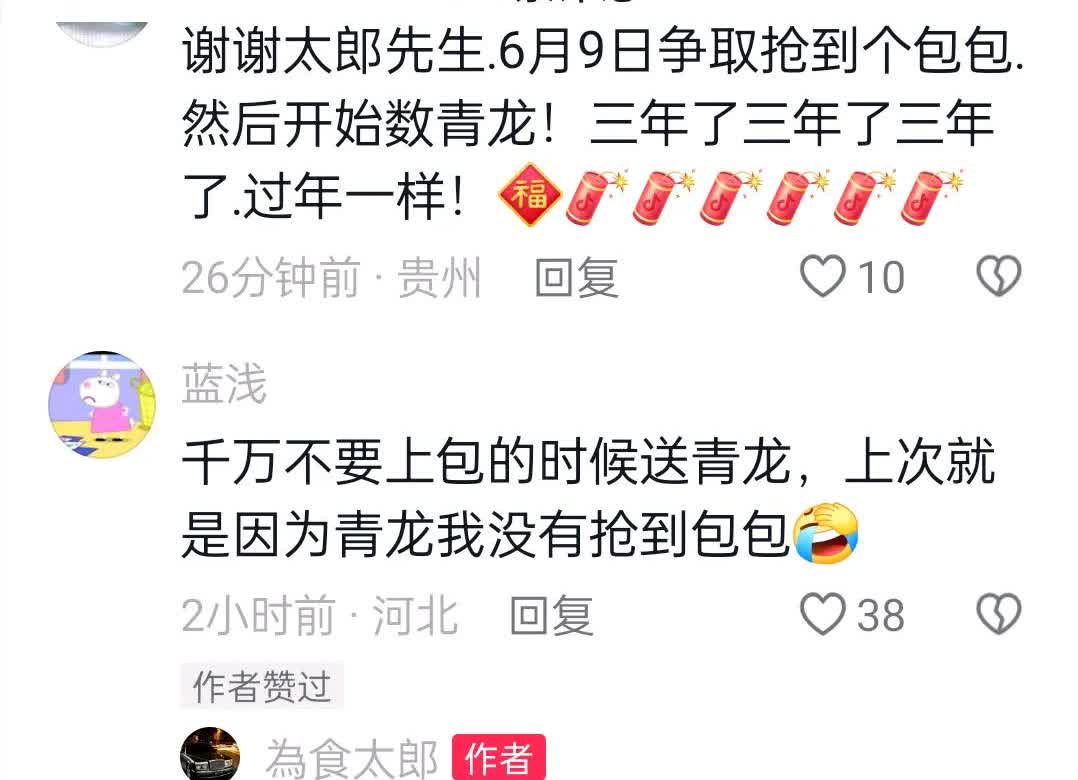This screenshot has width=1078, height=780.
Task: Open 蓝浅's Peppa Pig avatar
Action: (102, 405)
